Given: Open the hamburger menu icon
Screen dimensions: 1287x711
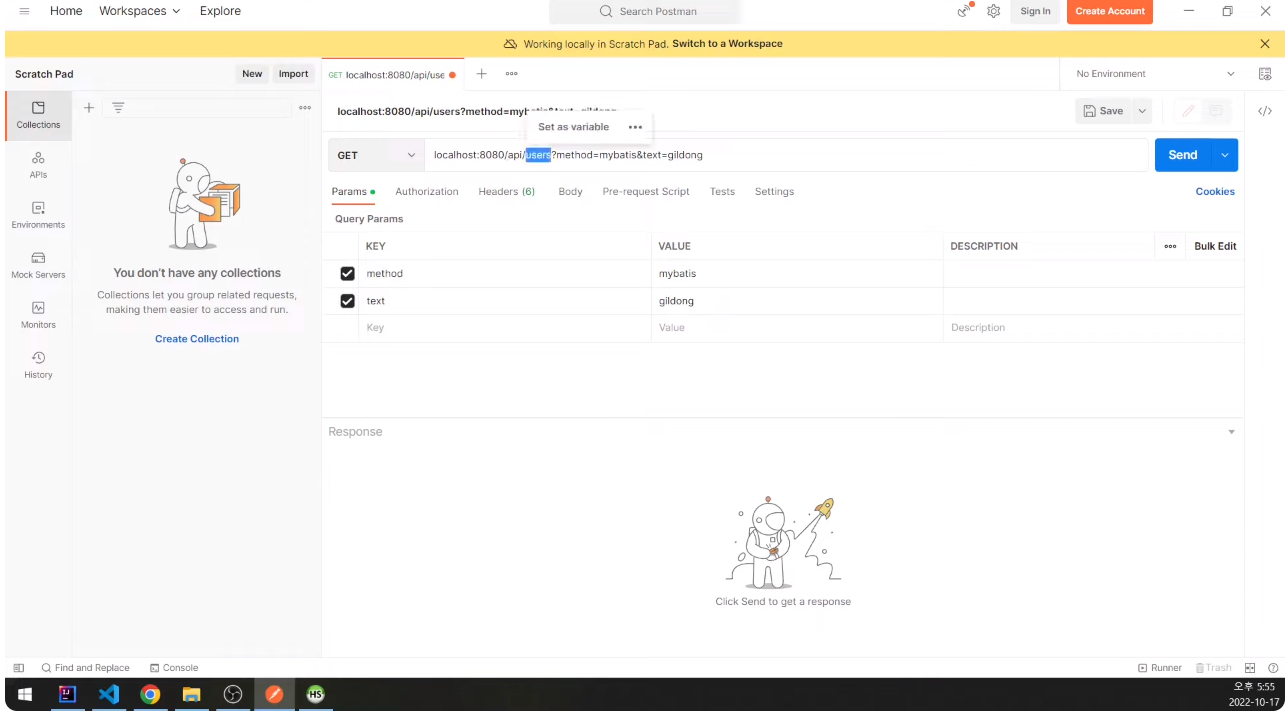Looking at the screenshot, I should coord(24,11).
